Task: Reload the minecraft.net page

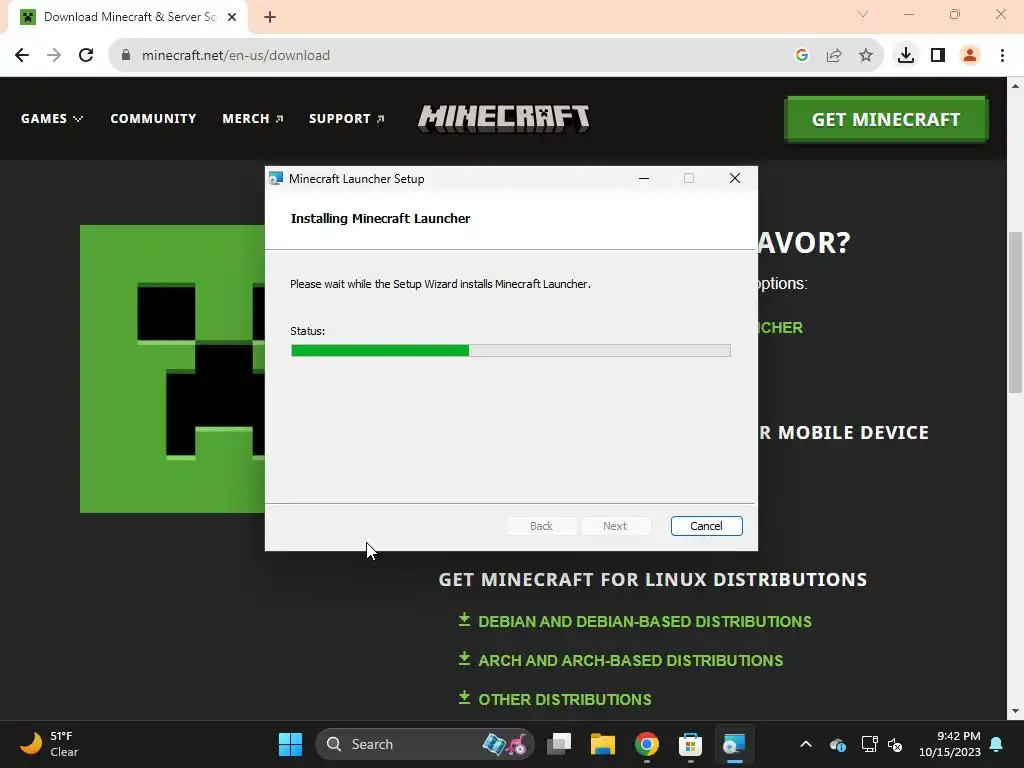Action: pos(86,55)
